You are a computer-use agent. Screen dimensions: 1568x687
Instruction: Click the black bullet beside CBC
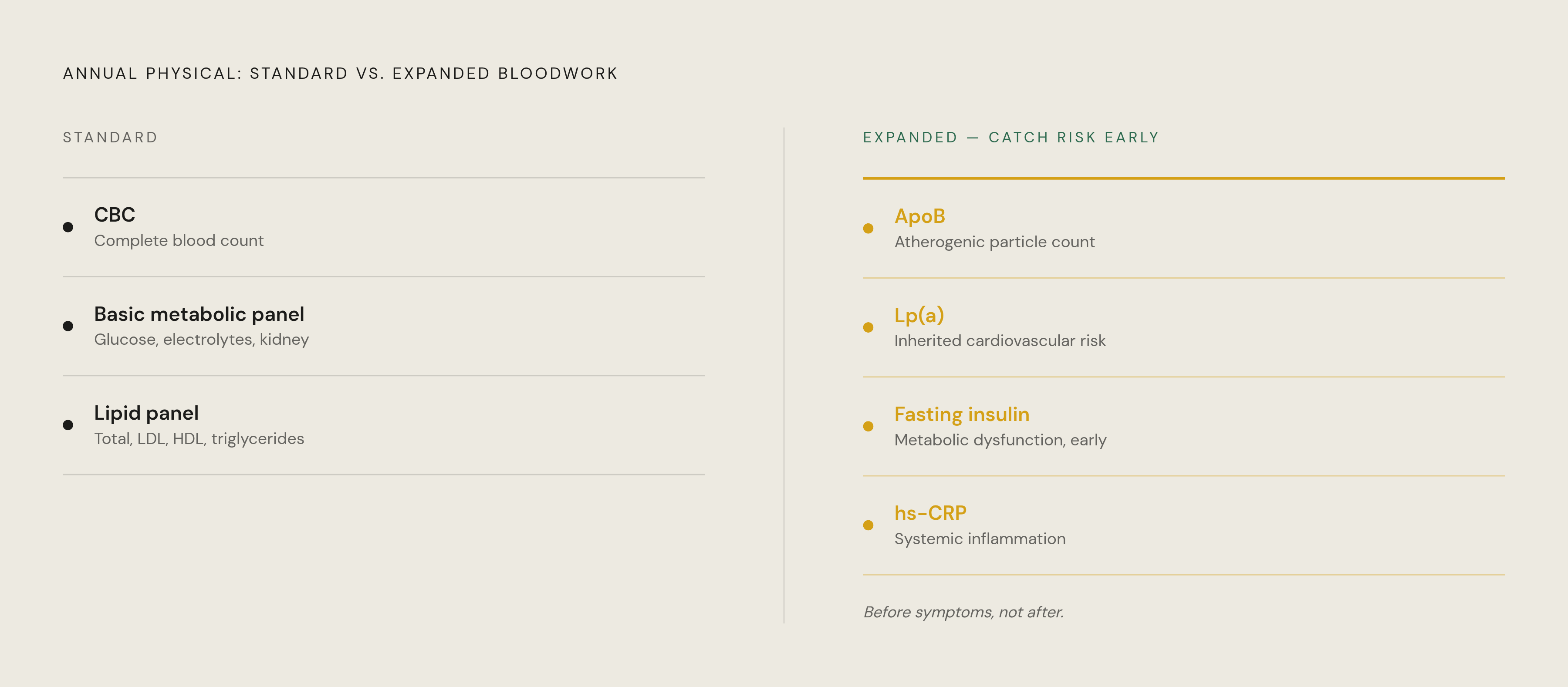coord(68,227)
